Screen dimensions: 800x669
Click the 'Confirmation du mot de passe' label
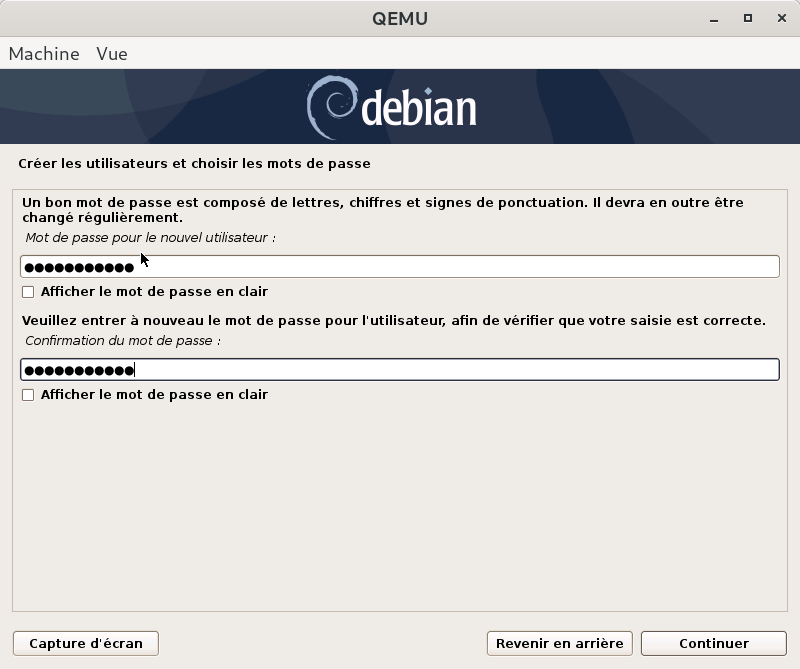click(122, 341)
